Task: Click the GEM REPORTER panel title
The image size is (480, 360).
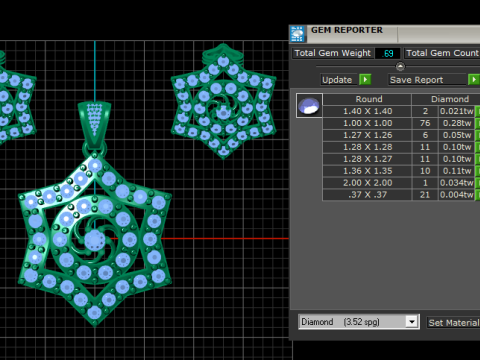Action: coord(347,30)
